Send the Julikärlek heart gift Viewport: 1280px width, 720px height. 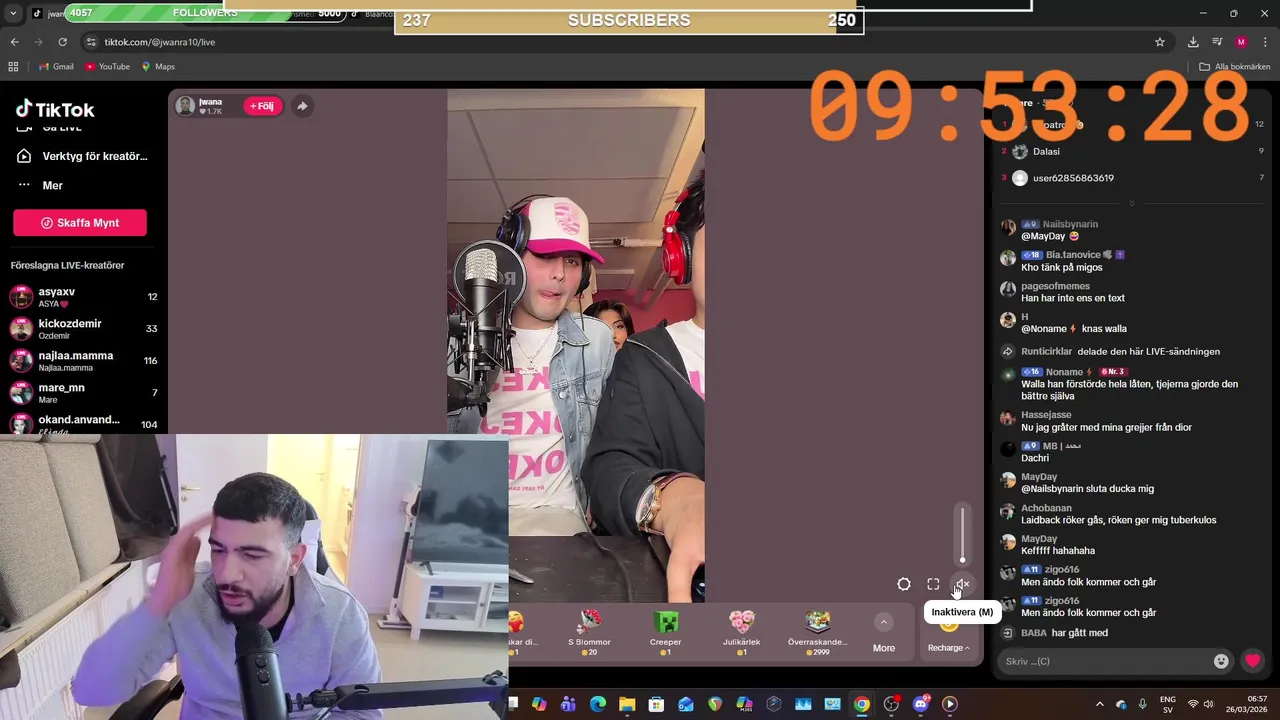[742, 631]
